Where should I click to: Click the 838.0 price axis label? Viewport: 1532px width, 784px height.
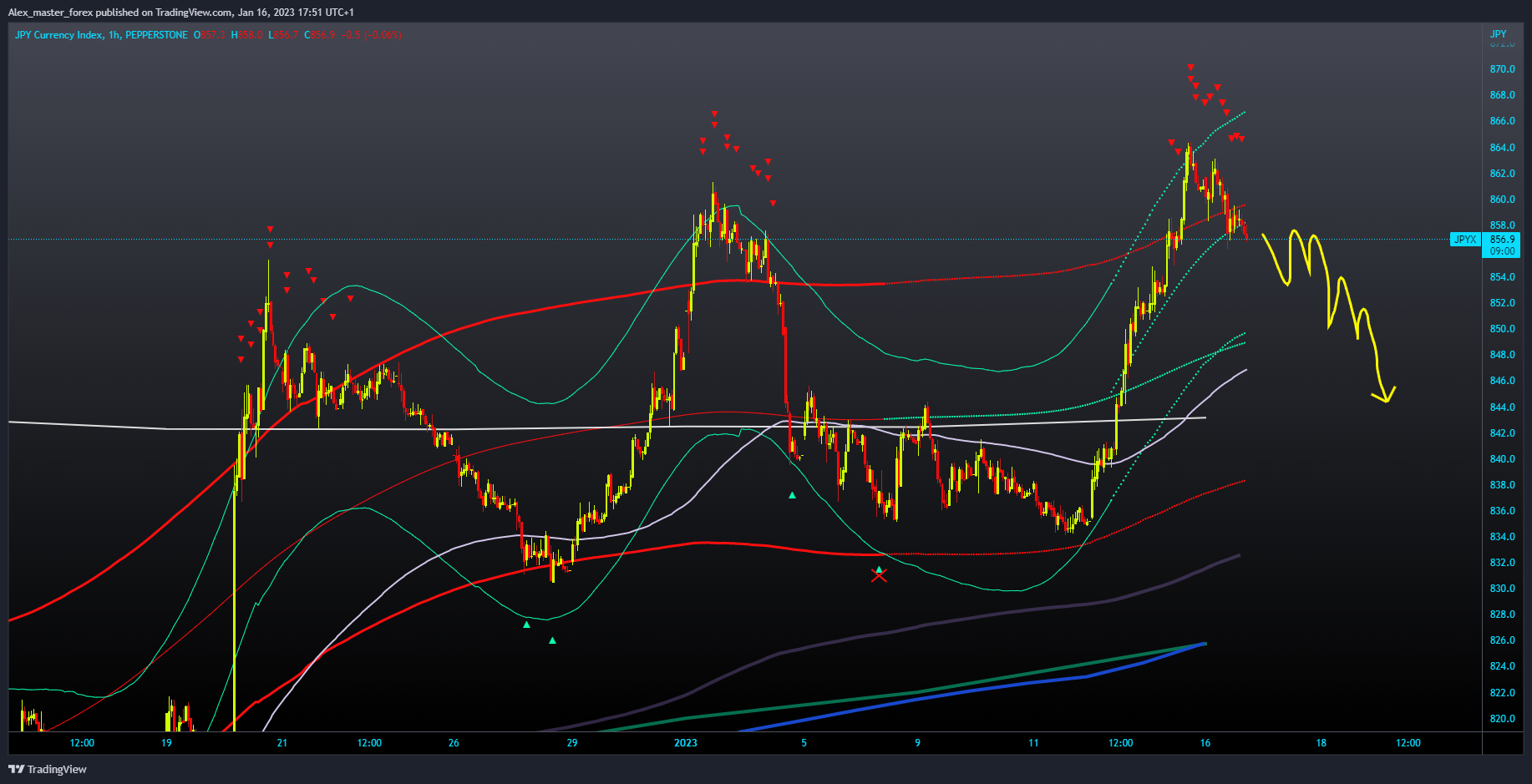[1502, 485]
